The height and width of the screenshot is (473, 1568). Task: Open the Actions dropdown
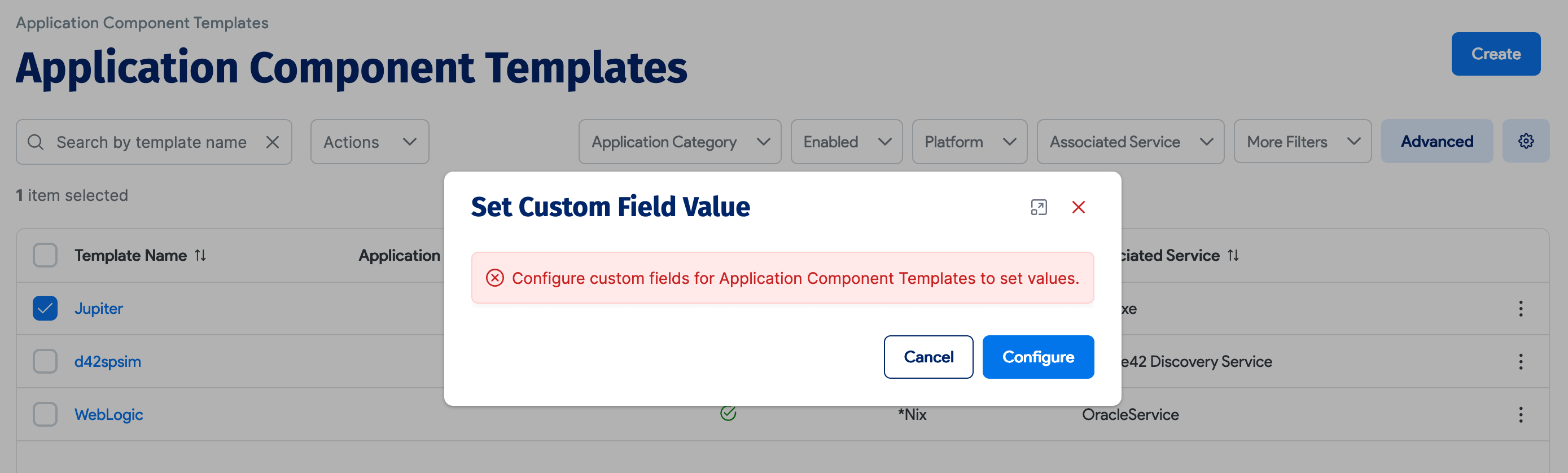point(369,142)
